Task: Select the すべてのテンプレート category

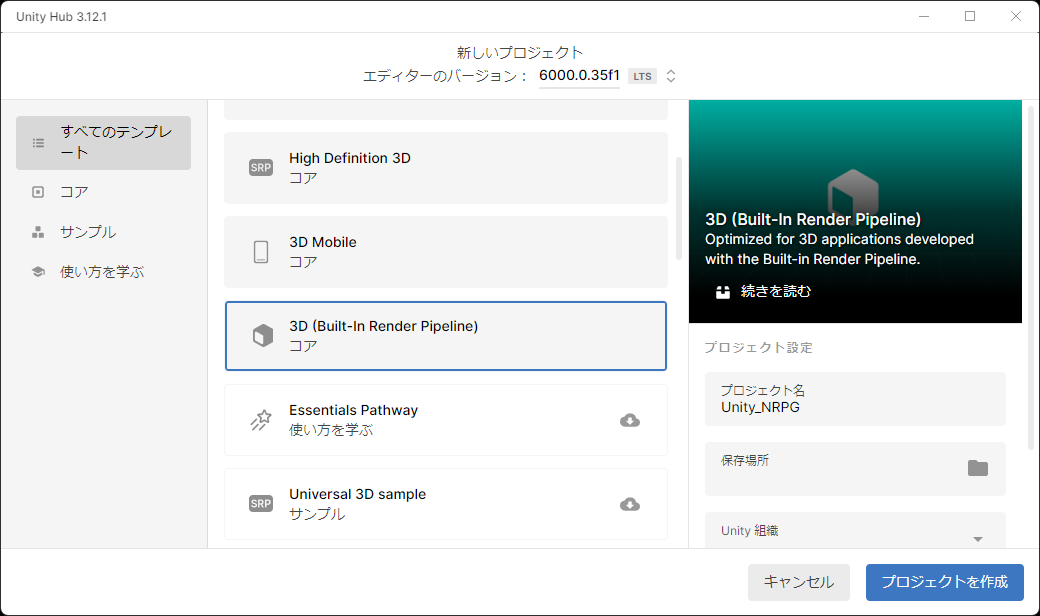Action: coord(103,142)
